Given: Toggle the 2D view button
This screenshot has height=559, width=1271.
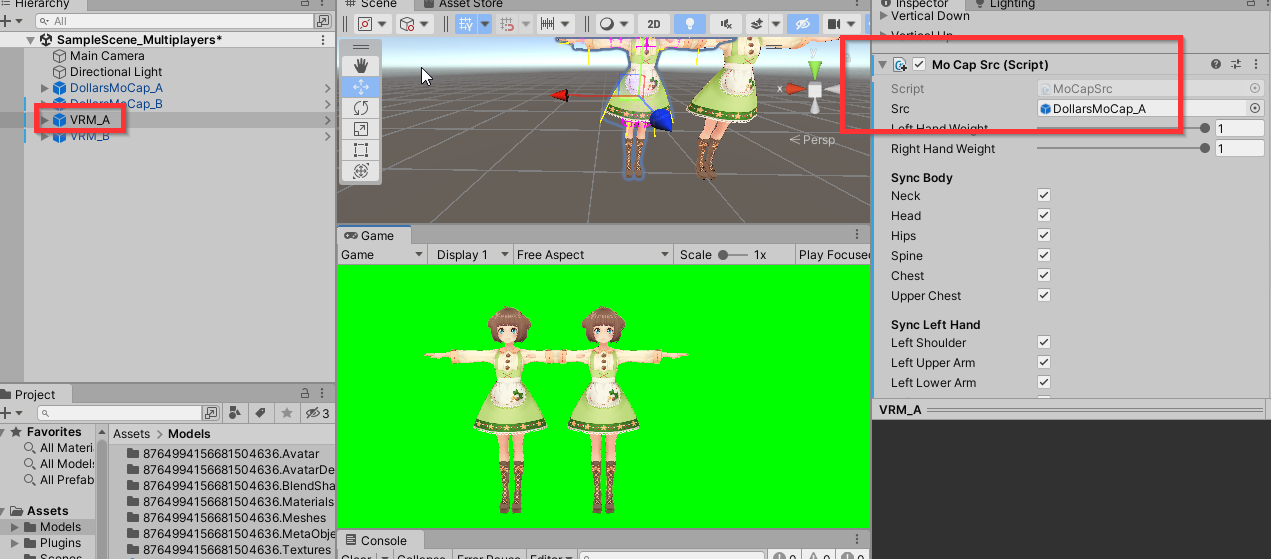Looking at the screenshot, I should (653, 24).
